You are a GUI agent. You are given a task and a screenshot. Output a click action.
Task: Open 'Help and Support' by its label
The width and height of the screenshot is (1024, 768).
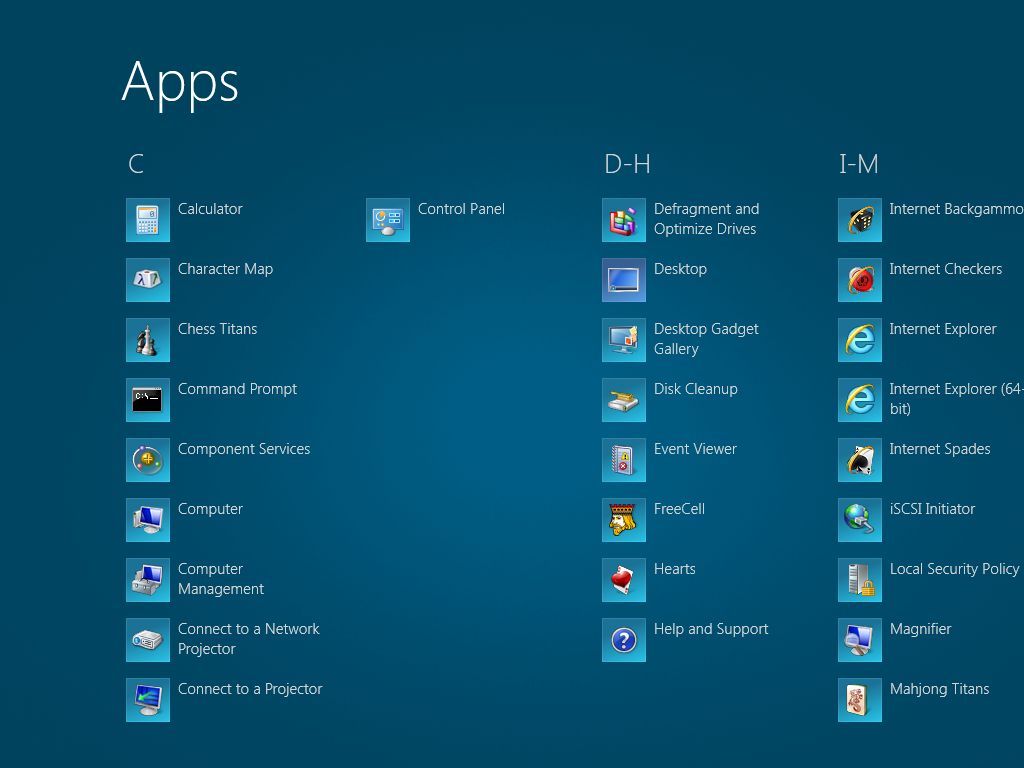coord(711,630)
